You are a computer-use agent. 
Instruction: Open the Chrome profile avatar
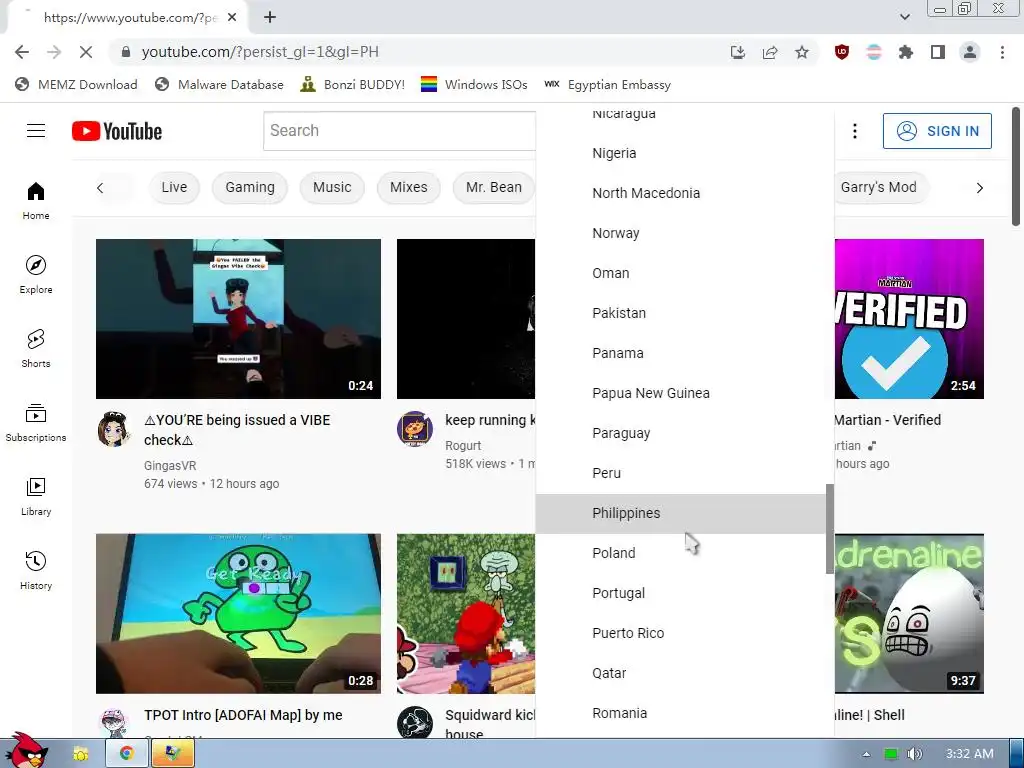tap(970, 52)
